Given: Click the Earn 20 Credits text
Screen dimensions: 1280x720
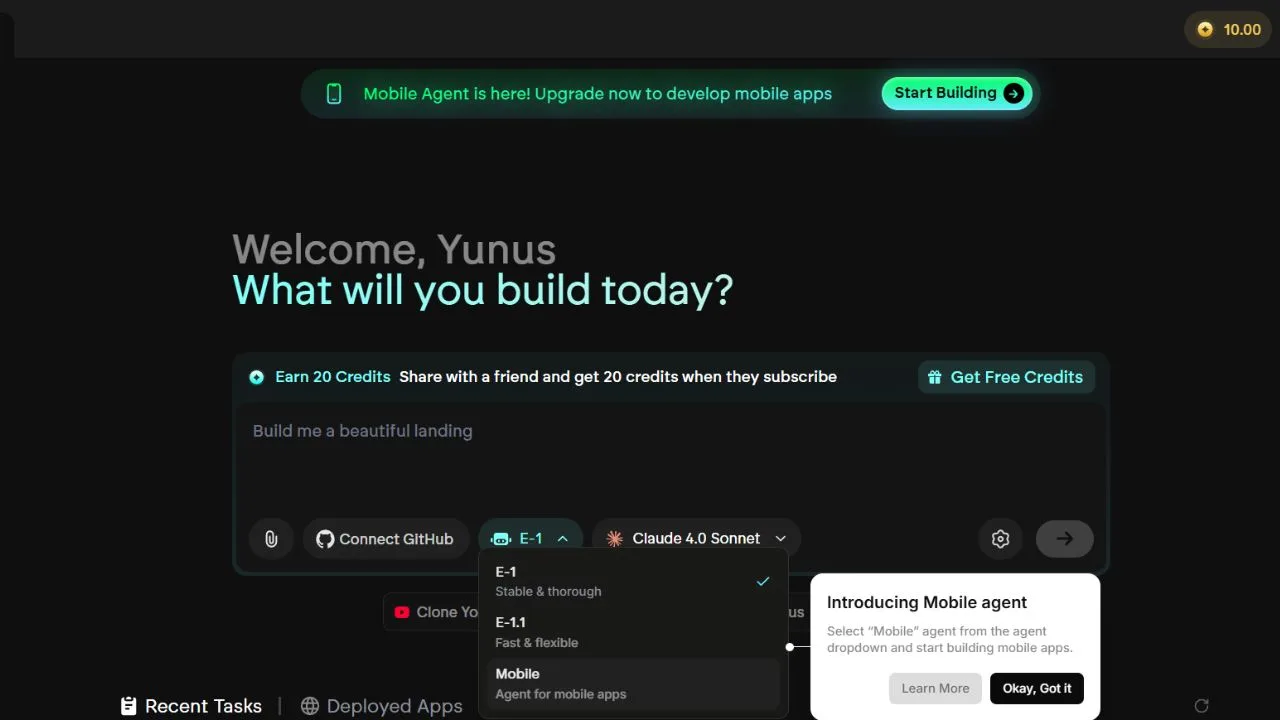Looking at the screenshot, I should coord(333,377).
